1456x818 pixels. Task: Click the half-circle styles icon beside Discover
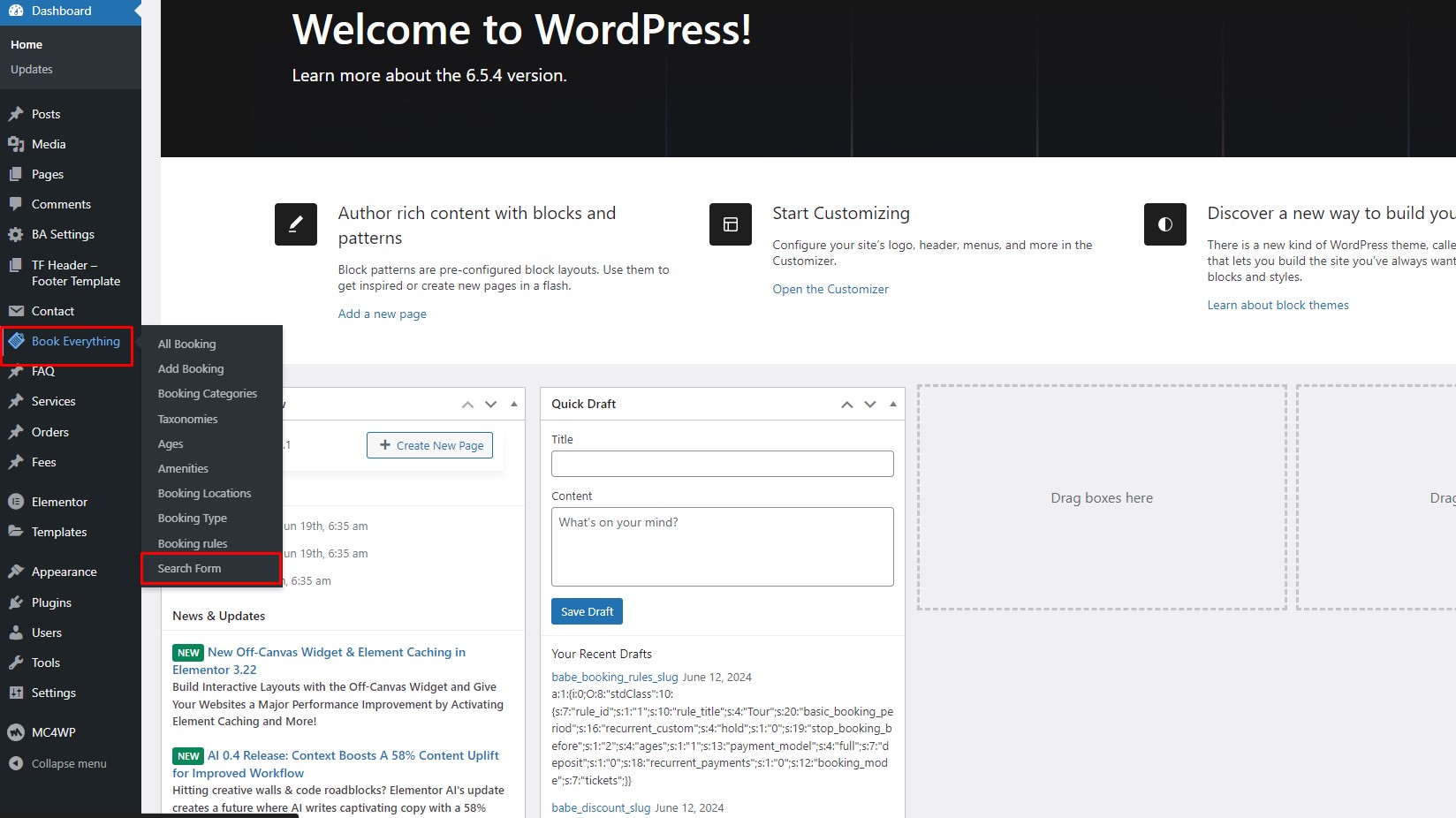tap(1165, 224)
